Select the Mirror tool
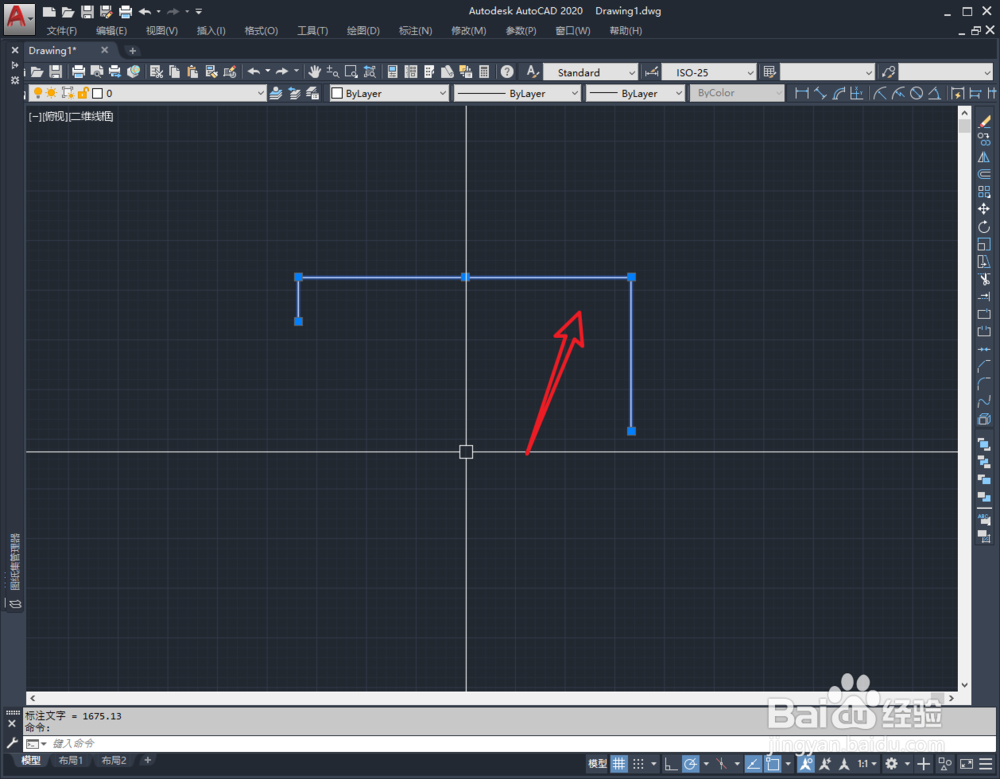Image resolution: width=1000 pixels, height=779 pixels. coord(984,157)
